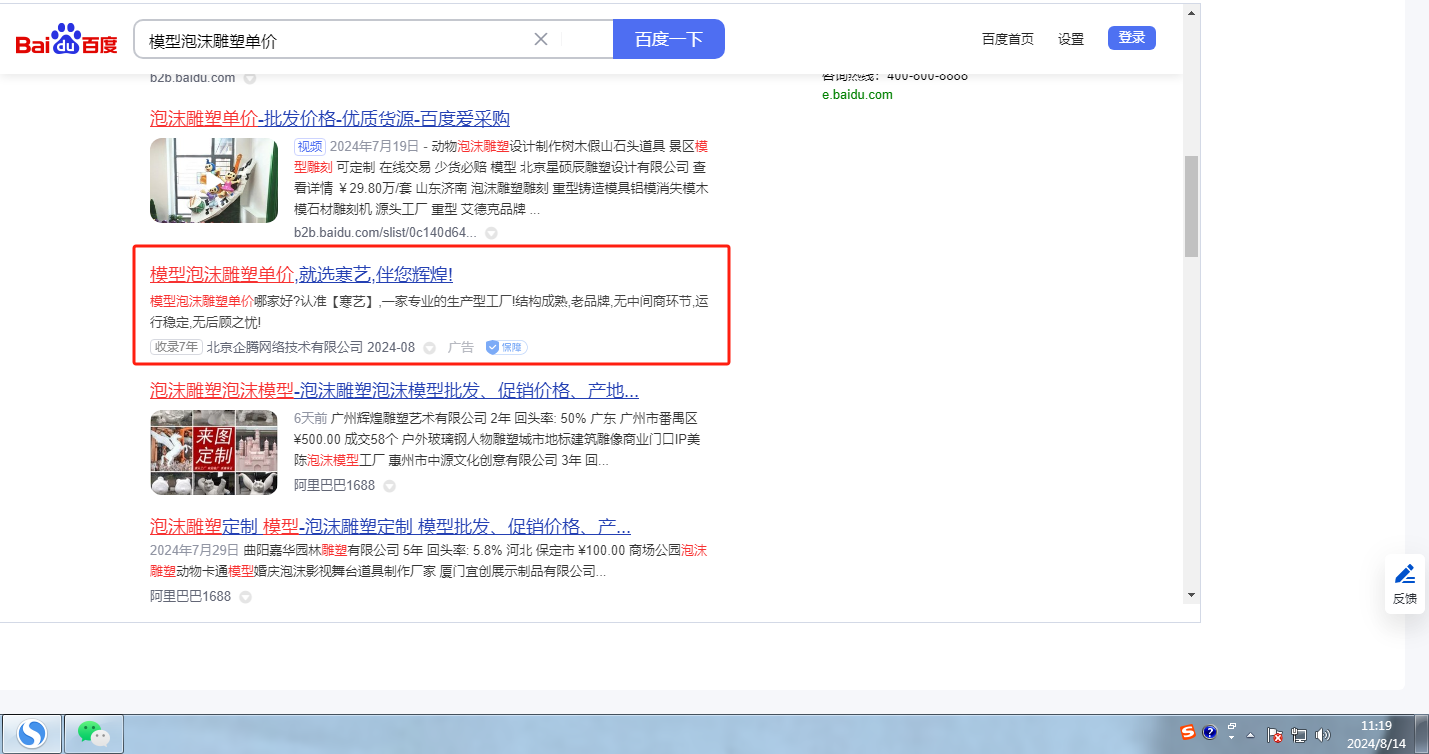Click the Sogou input method tray icon
Screen dimensions: 1429x754
tap(1188, 732)
